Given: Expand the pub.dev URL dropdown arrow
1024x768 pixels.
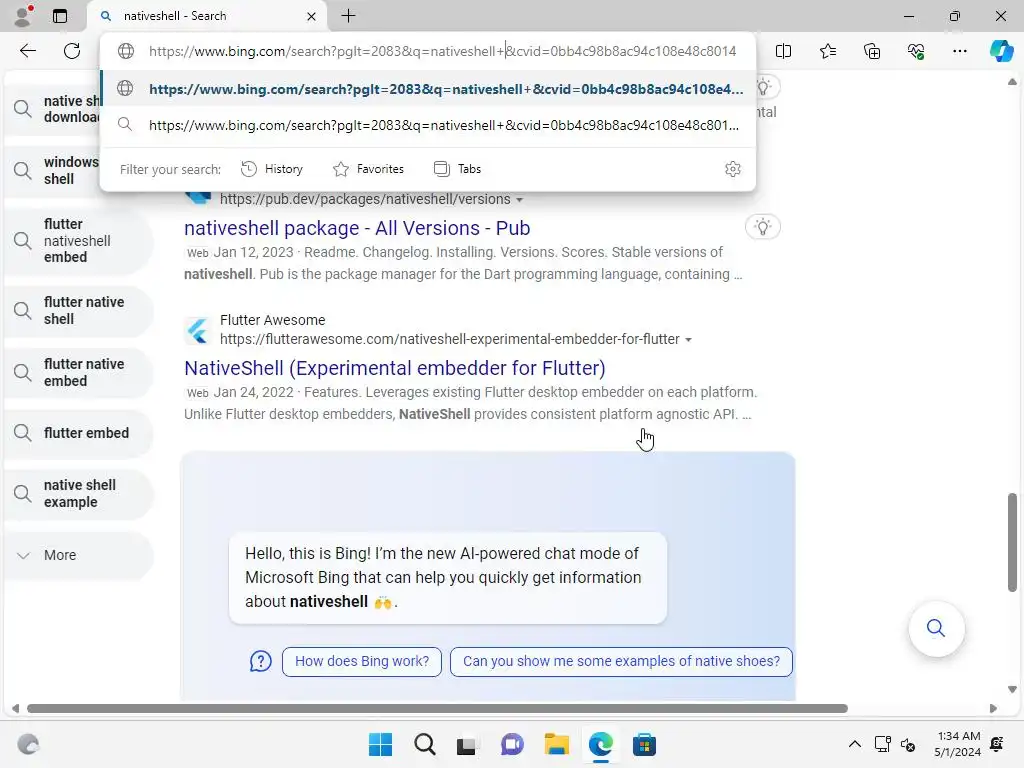Looking at the screenshot, I should click(x=520, y=200).
